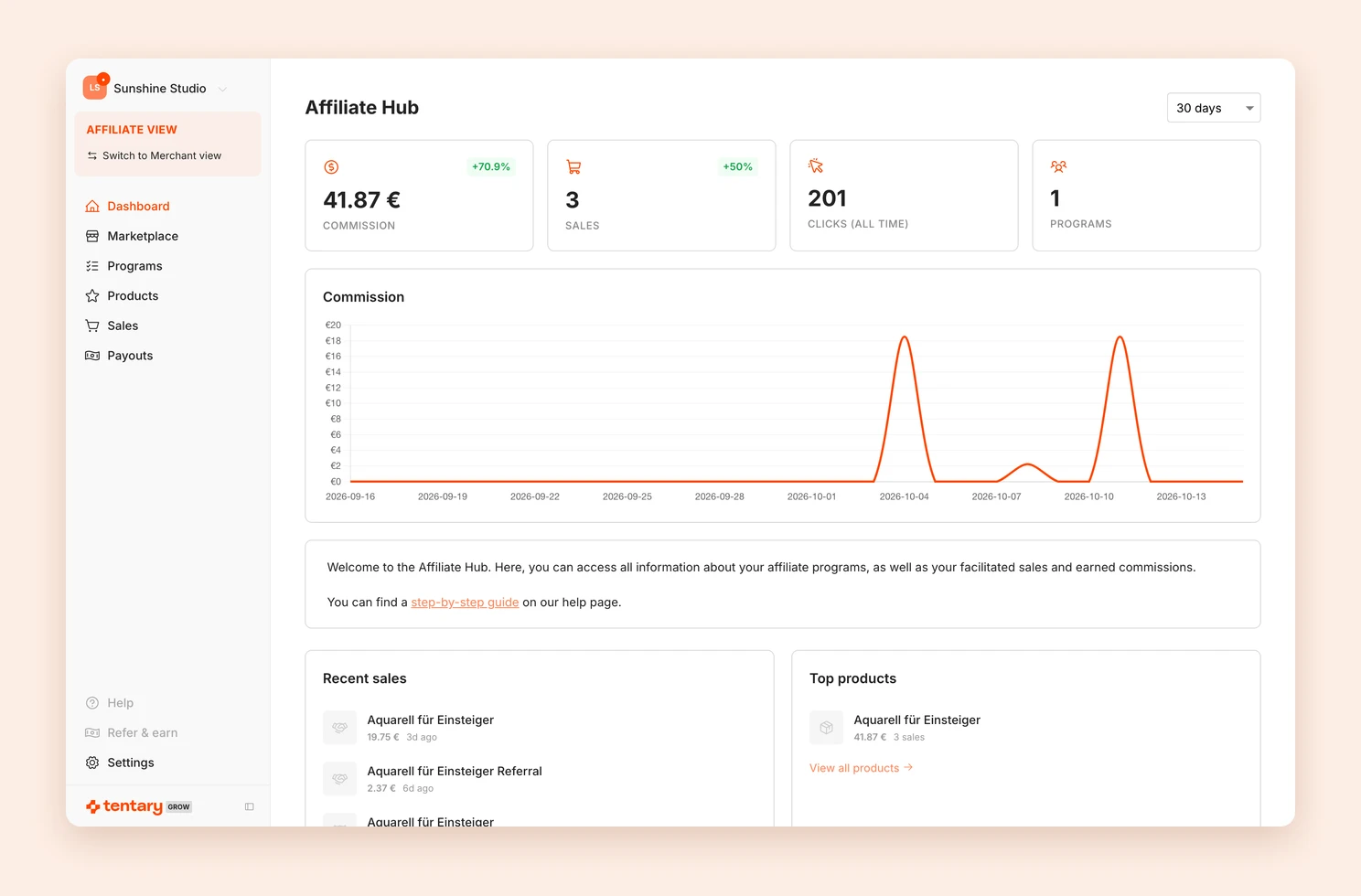The width and height of the screenshot is (1361, 896).
Task: Expand the Sunshine Studio account chevron
Action: [222, 89]
